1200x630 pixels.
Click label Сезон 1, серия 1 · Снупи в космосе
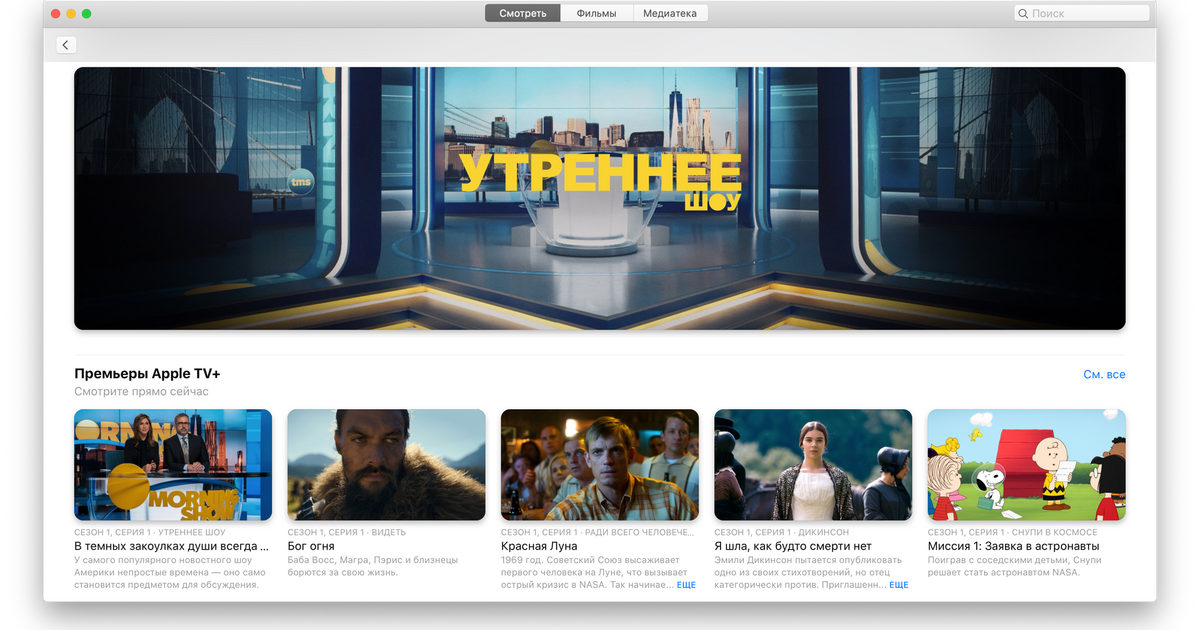tap(1013, 533)
